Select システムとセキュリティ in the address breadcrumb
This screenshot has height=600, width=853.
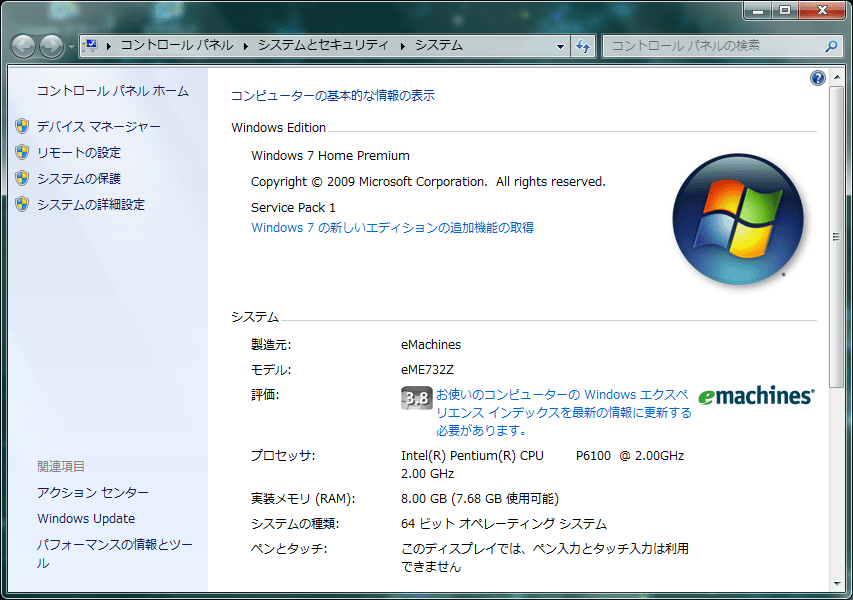(x=323, y=45)
